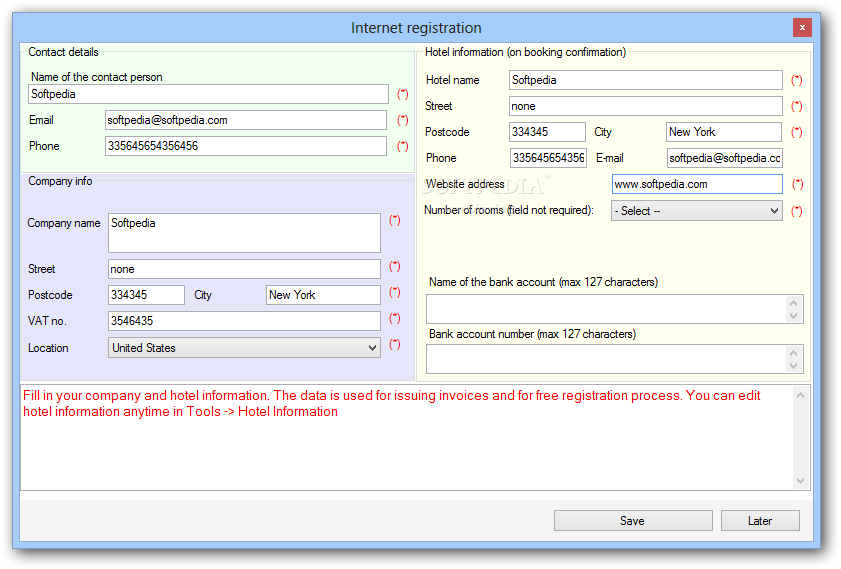The image size is (841, 569).
Task: Edit the hotel E-mail field
Action: (x=725, y=158)
